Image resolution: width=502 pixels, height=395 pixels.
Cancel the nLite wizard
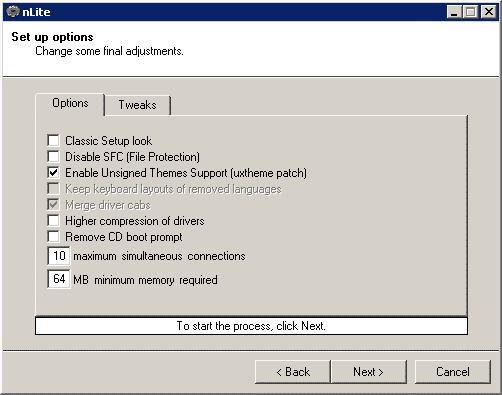pos(453,372)
